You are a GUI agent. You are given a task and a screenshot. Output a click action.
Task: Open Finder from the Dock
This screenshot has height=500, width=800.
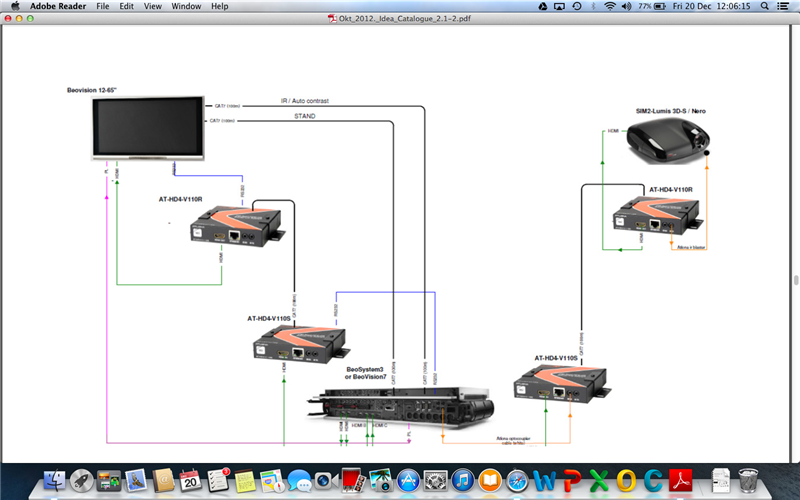(x=54, y=481)
